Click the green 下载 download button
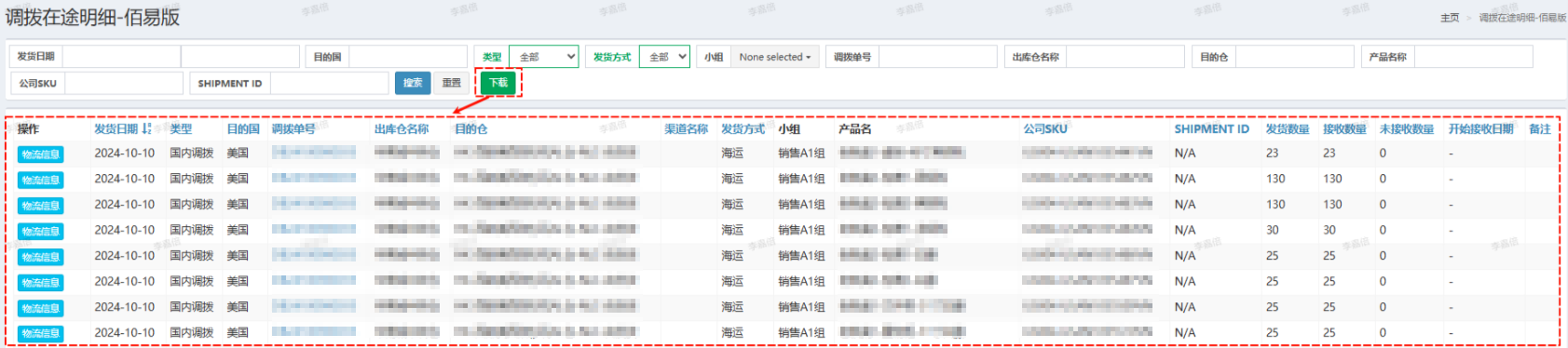The height and width of the screenshot is (348, 1568). tap(498, 83)
